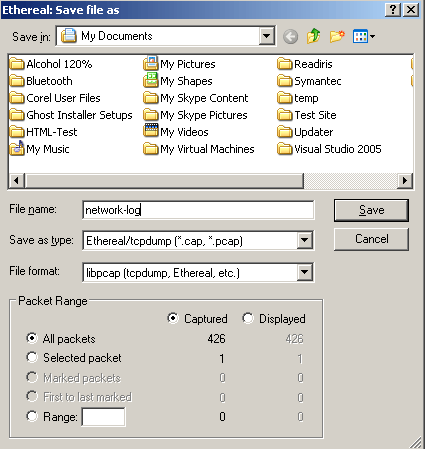Select the My Pictures folder icon
Screen dimensions: 425x449
click(x=151, y=63)
